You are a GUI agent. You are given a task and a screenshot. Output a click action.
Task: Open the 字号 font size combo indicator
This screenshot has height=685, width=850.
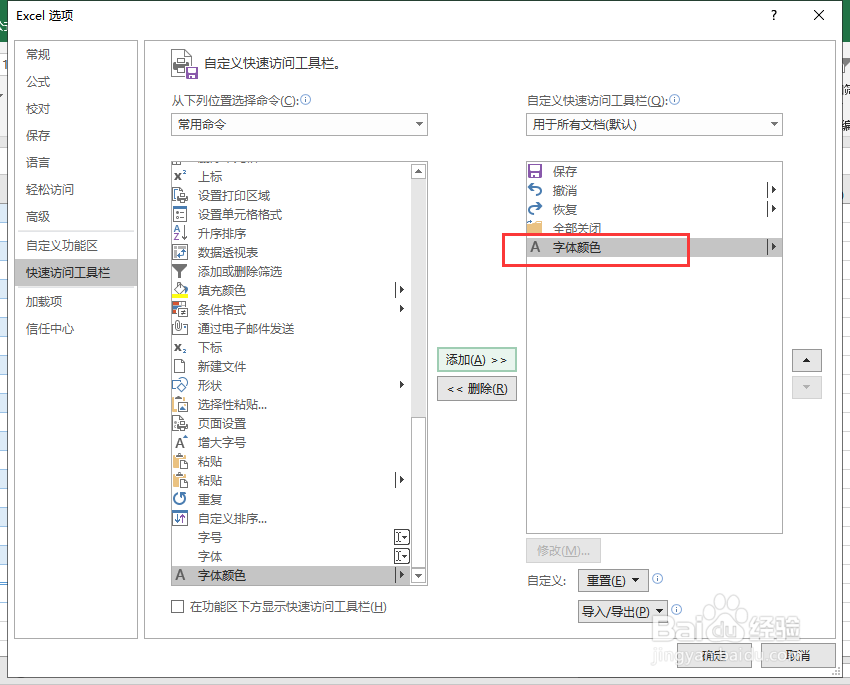pyautogui.click(x=402, y=537)
